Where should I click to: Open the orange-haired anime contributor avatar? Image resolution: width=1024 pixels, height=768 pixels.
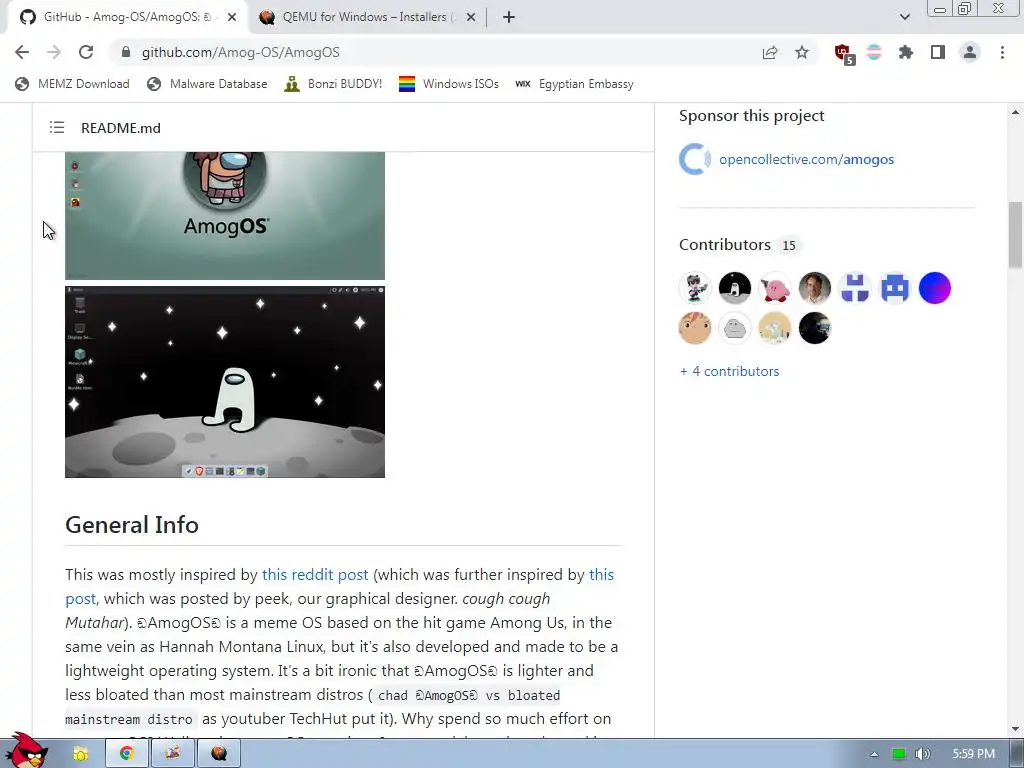coord(695,328)
